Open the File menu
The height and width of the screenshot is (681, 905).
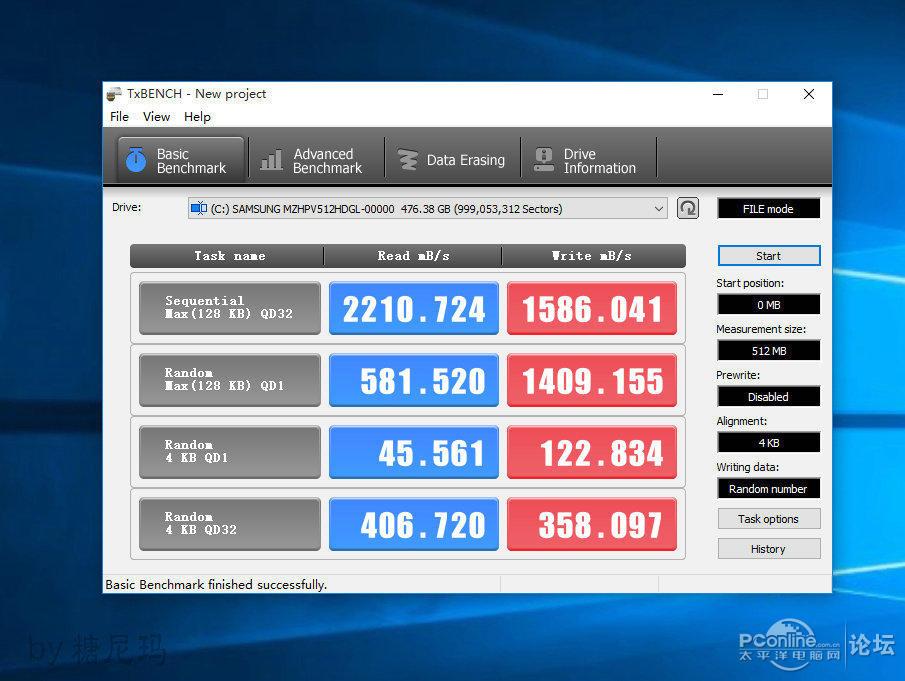(119, 117)
